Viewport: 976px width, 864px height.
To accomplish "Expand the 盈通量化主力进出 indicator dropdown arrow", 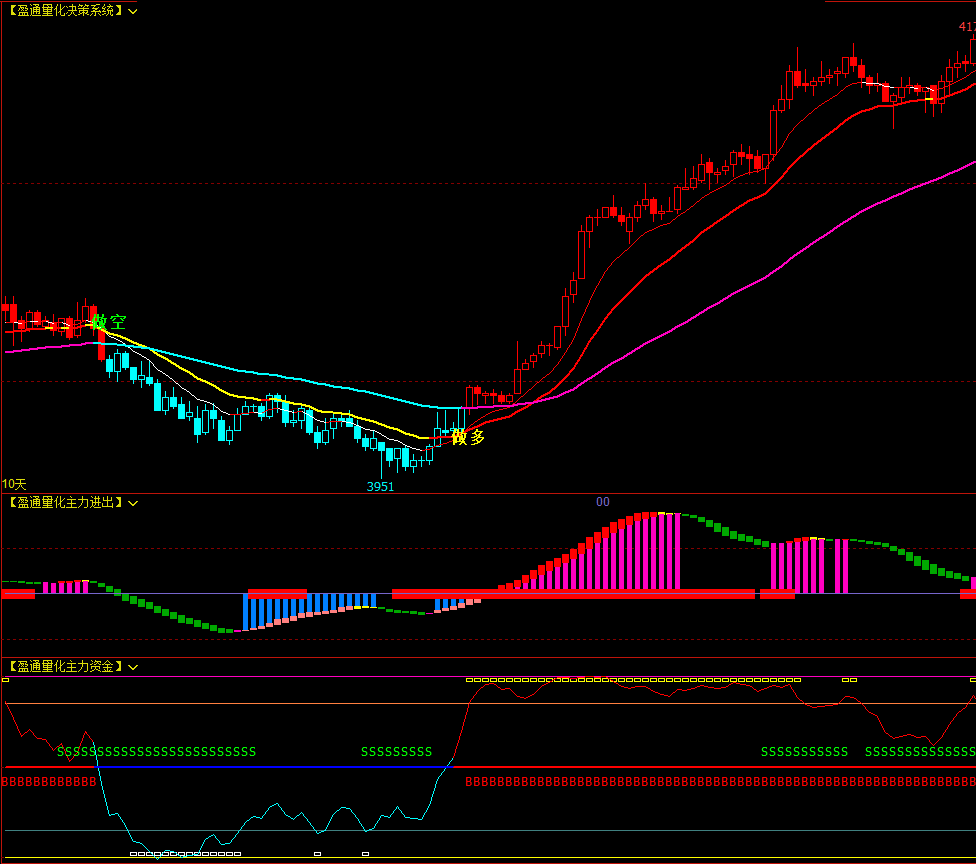I will coord(133,503).
